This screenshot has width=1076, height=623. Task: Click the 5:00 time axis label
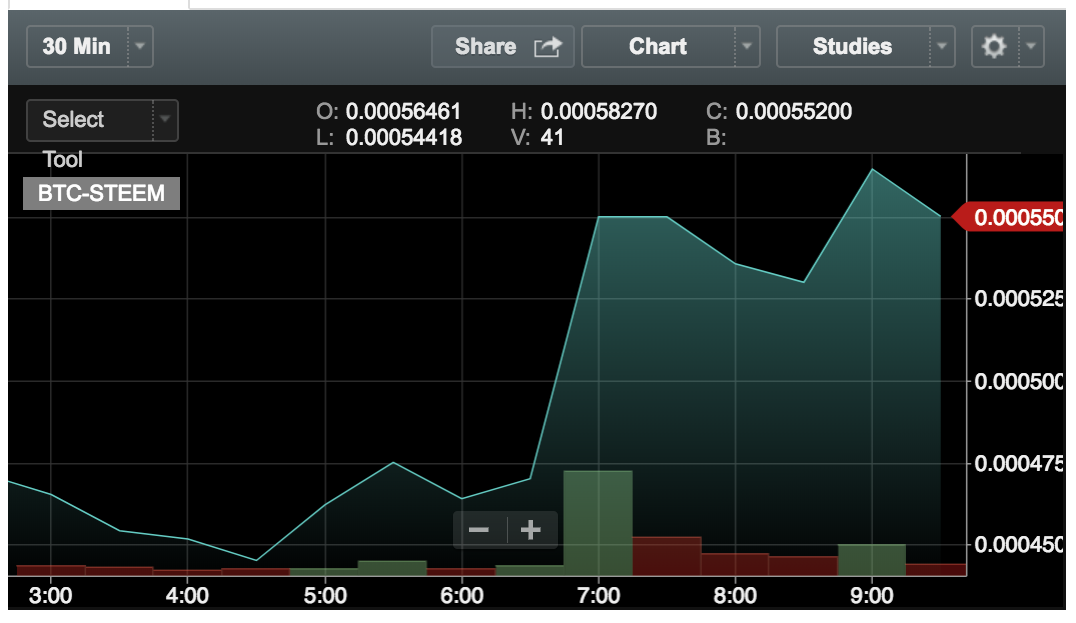[325, 595]
